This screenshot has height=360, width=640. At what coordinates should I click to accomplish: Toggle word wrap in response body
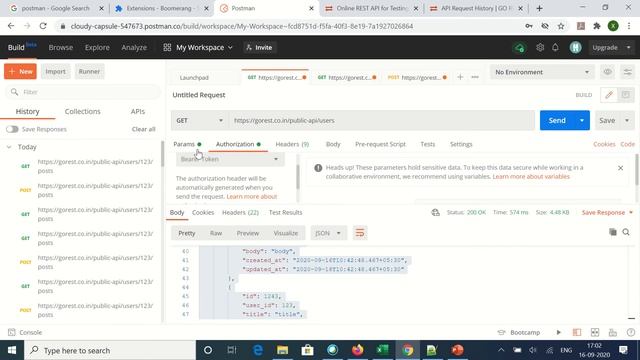coord(360,233)
